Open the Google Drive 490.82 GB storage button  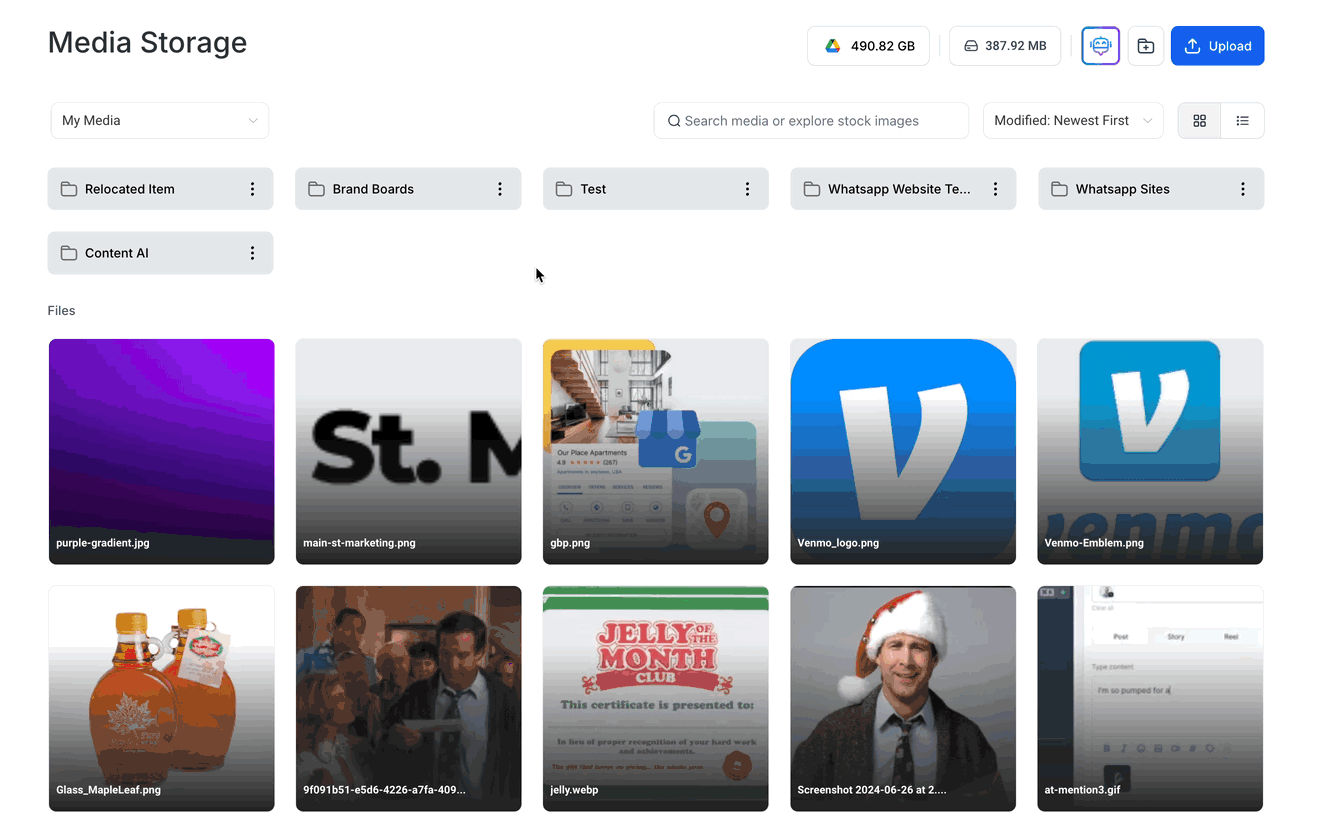(x=868, y=46)
